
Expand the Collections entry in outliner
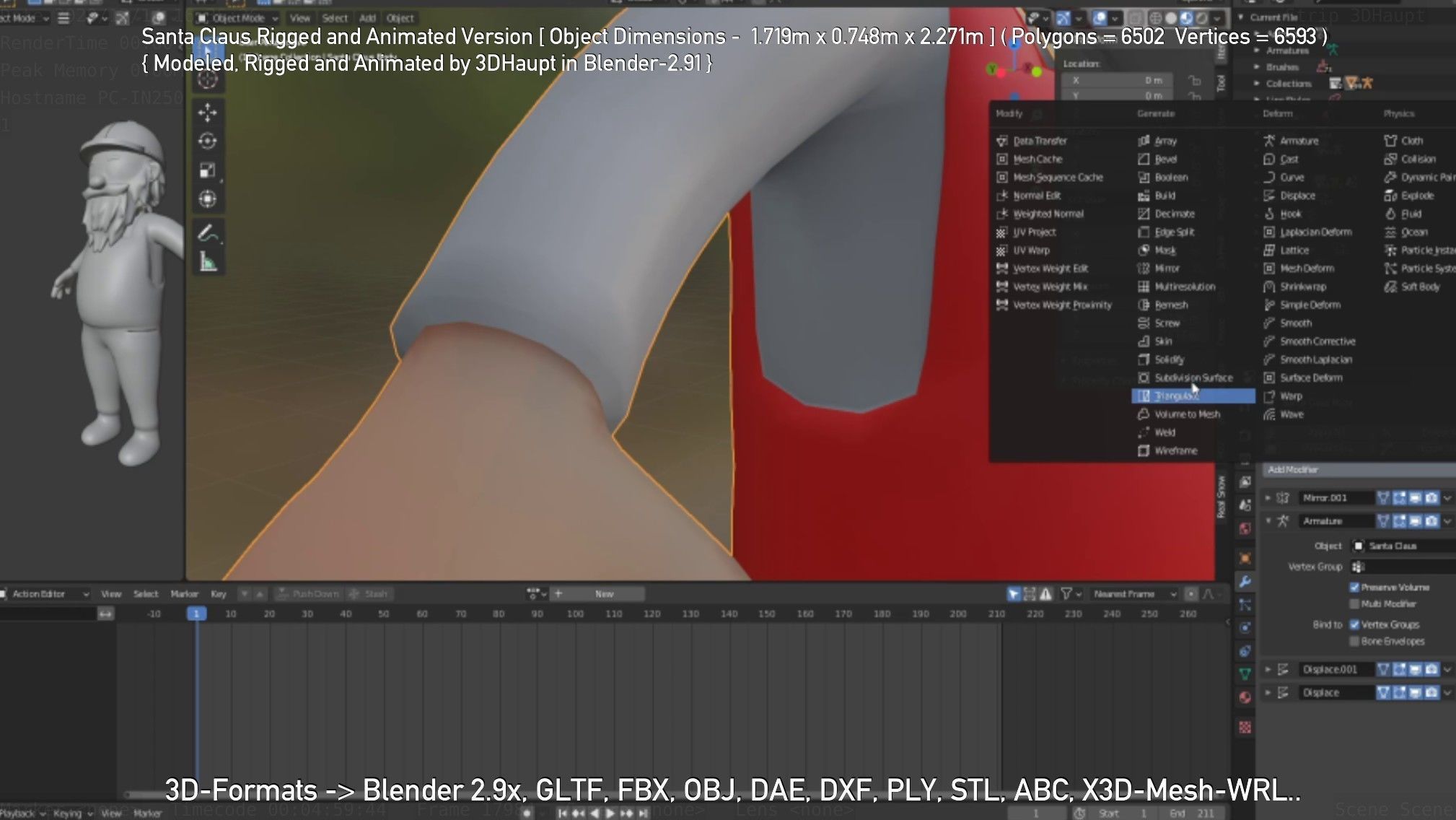(x=1257, y=84)
